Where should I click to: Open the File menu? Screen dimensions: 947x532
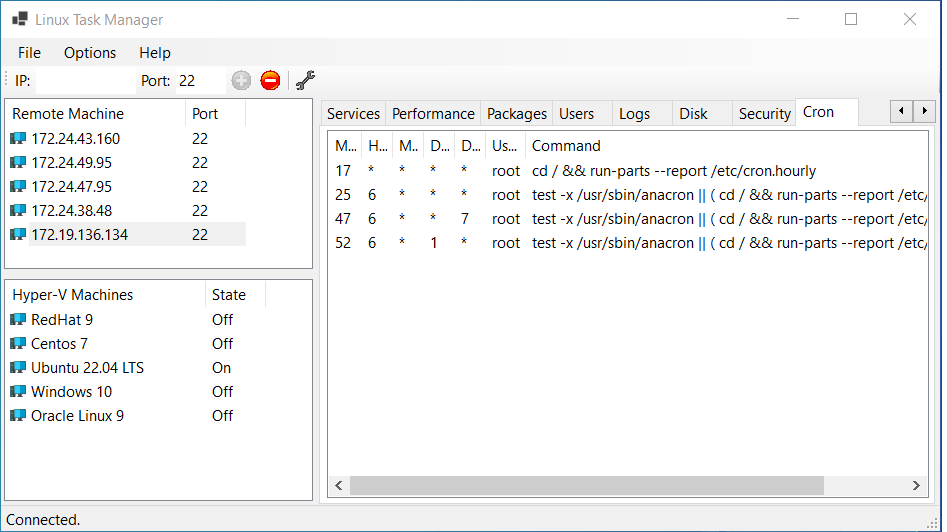(x=29, y=53)
